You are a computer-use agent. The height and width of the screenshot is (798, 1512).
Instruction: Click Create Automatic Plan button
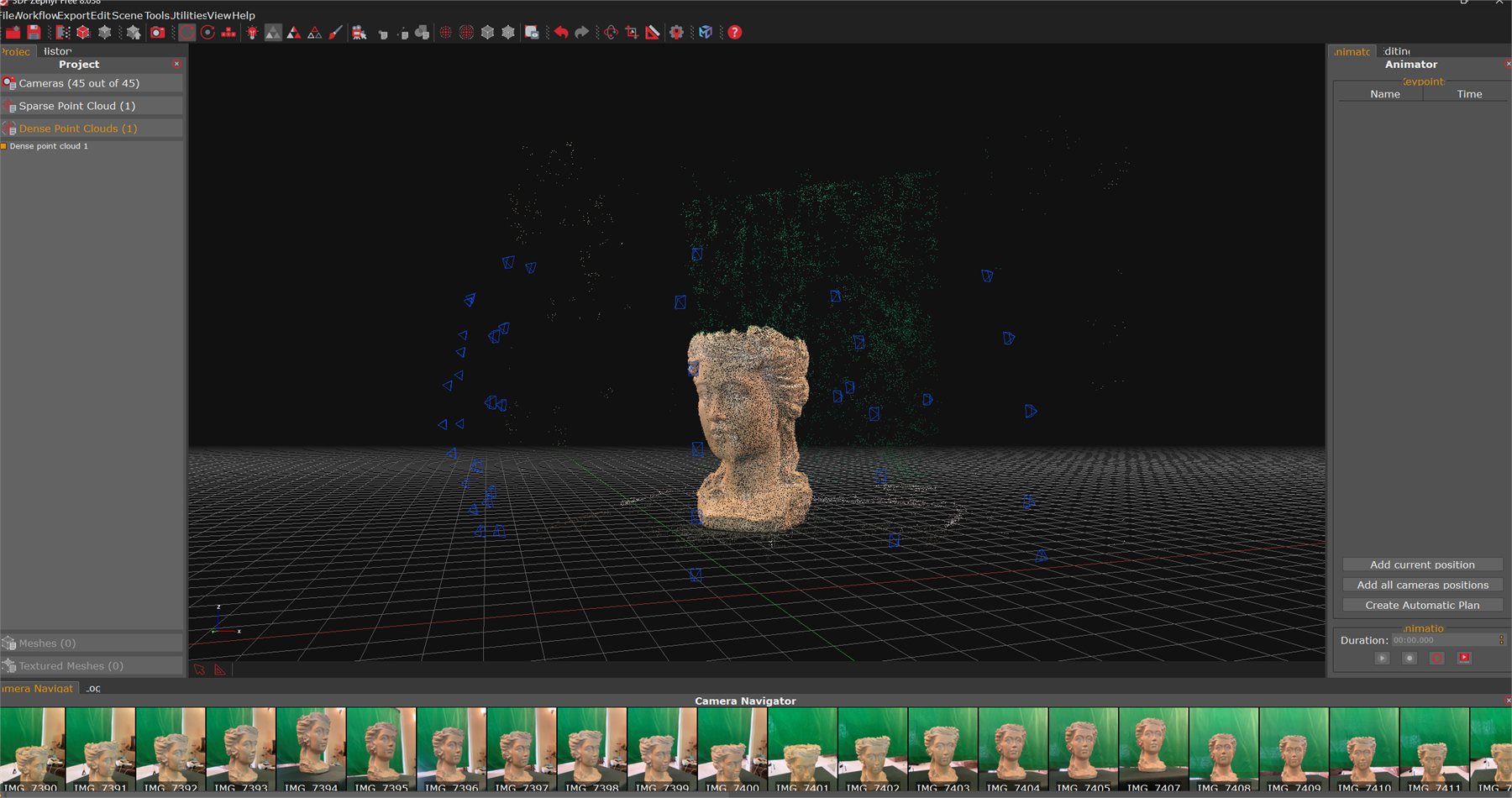(1422, 605)
